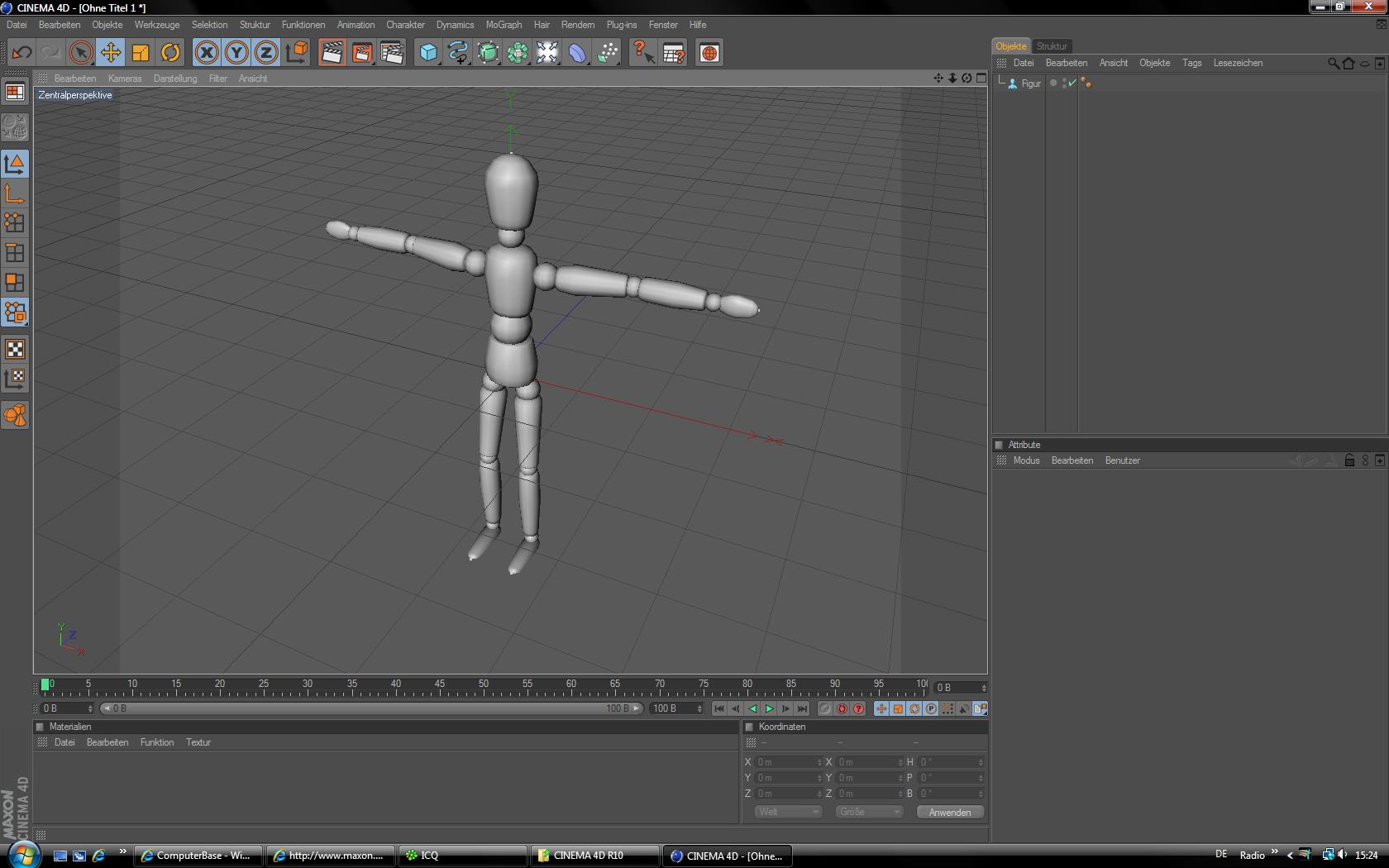Image resolution: width=1389 pixels, height=868 pixels.
Task: Switch to the Struktur tab
Action: pyautogui.click(x=1052, y=46)
